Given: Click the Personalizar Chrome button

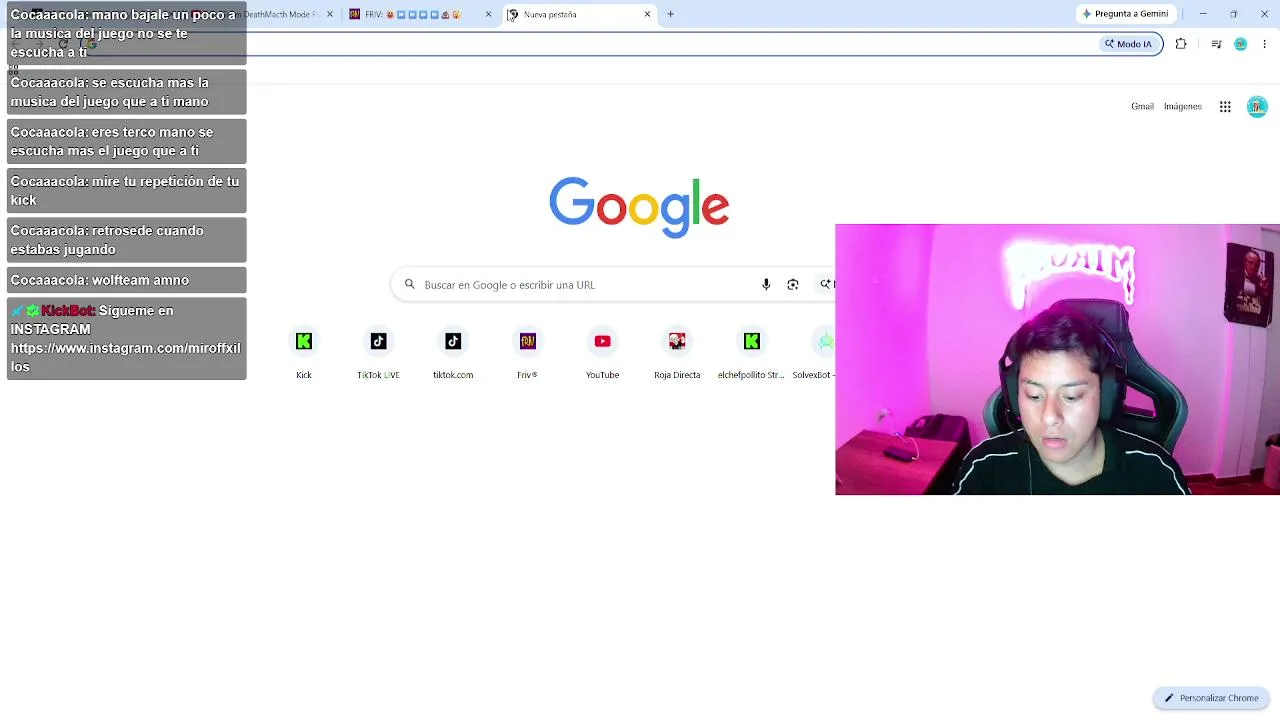Looking at the screenshot, I should pyautogui.click(x=1211, y=698).
